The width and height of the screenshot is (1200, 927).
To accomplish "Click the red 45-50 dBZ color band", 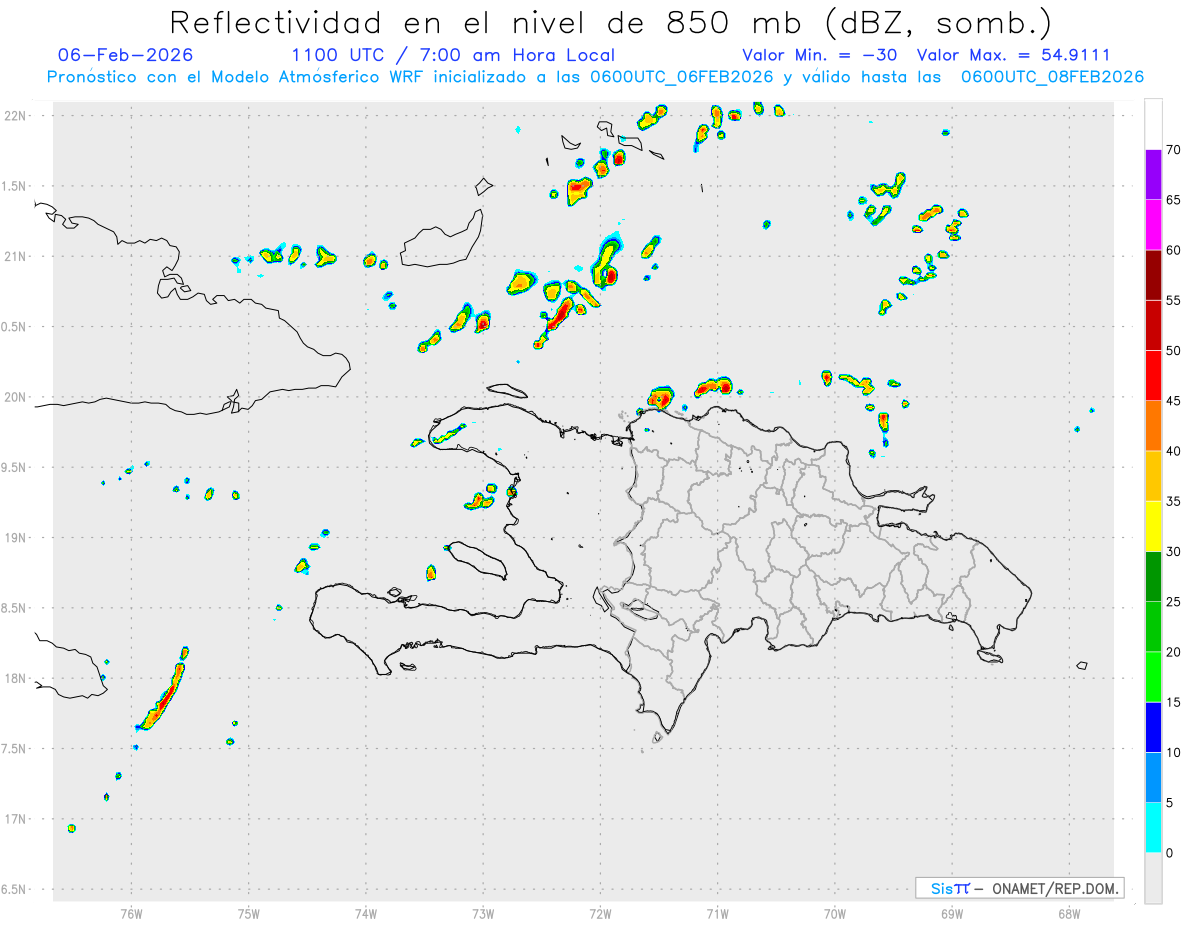I will 1153,376.
